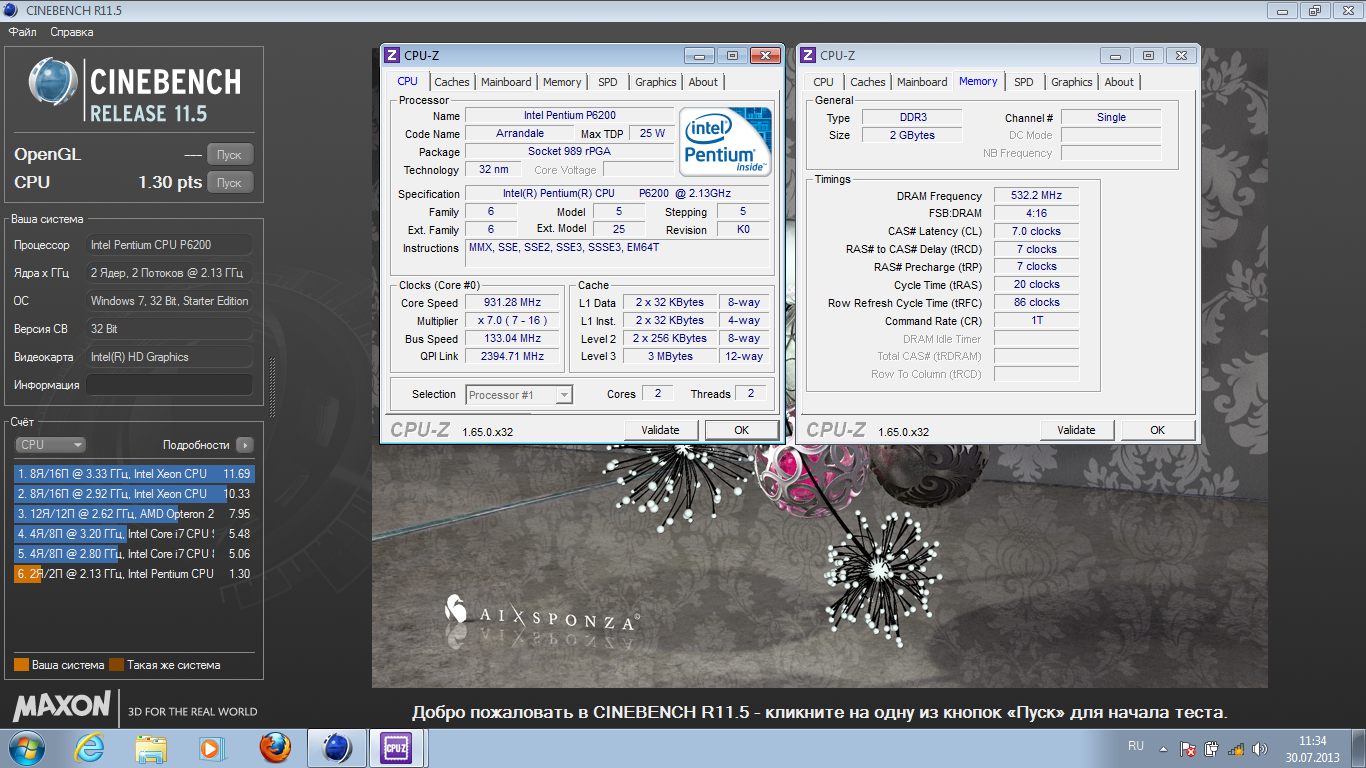
Task: Click the Memory CPU-Z window title icon
Action: click(x=808, y=56)
